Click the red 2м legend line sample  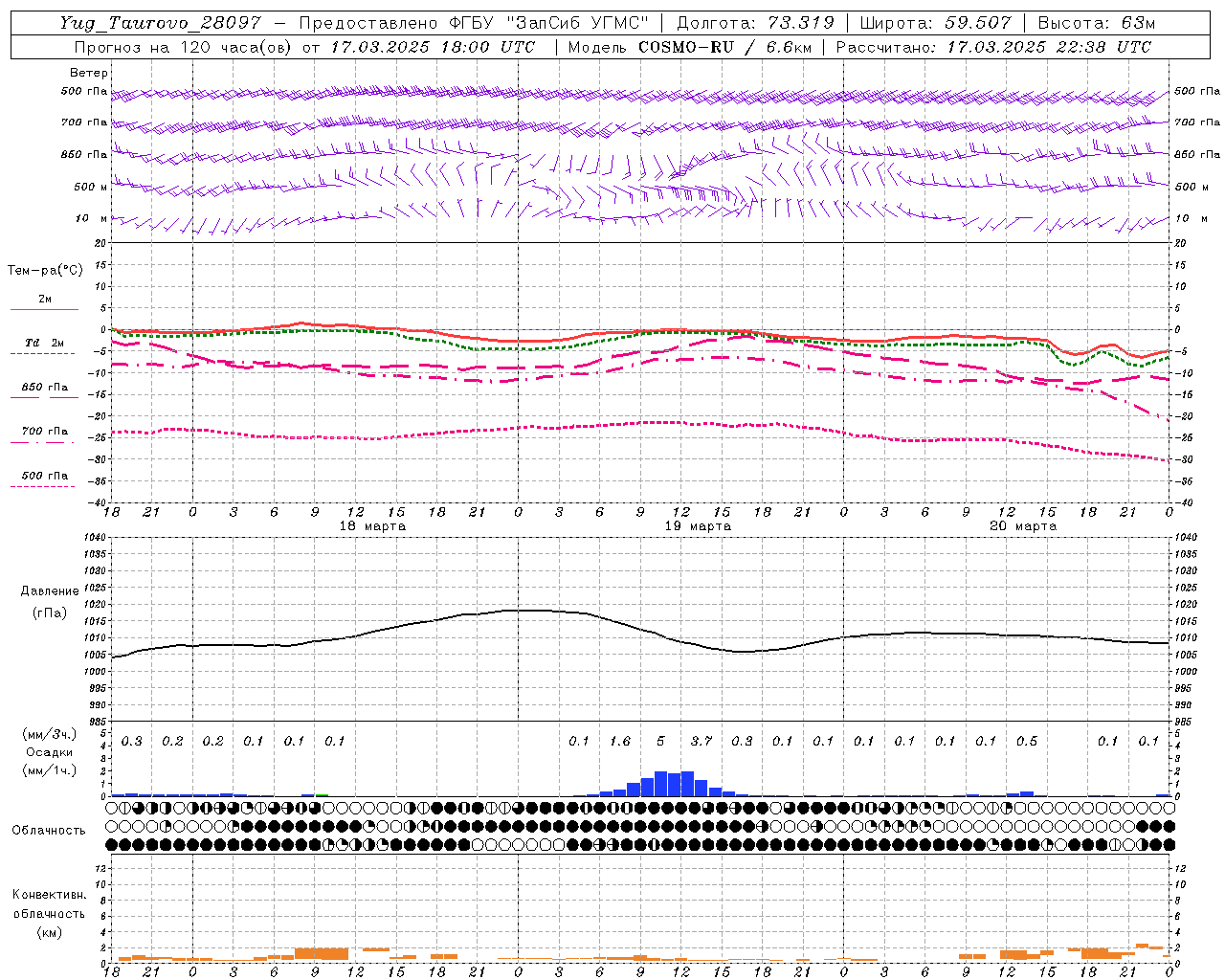coord(44,309)
